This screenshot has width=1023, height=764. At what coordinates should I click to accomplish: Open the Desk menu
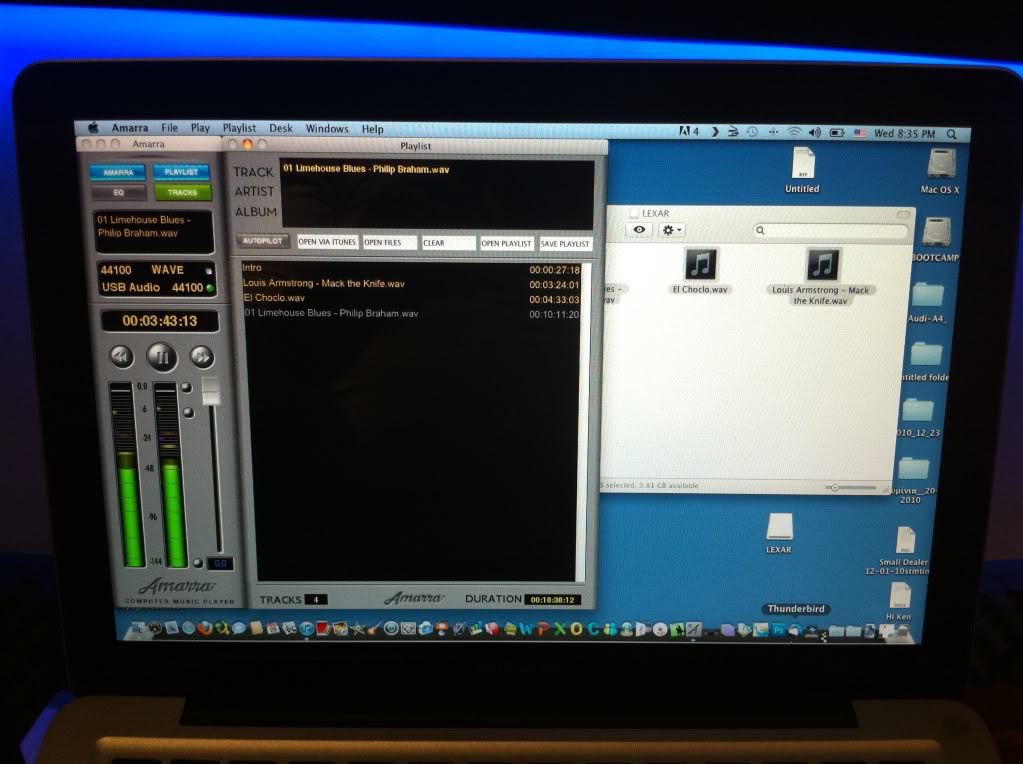coord(281,129)
